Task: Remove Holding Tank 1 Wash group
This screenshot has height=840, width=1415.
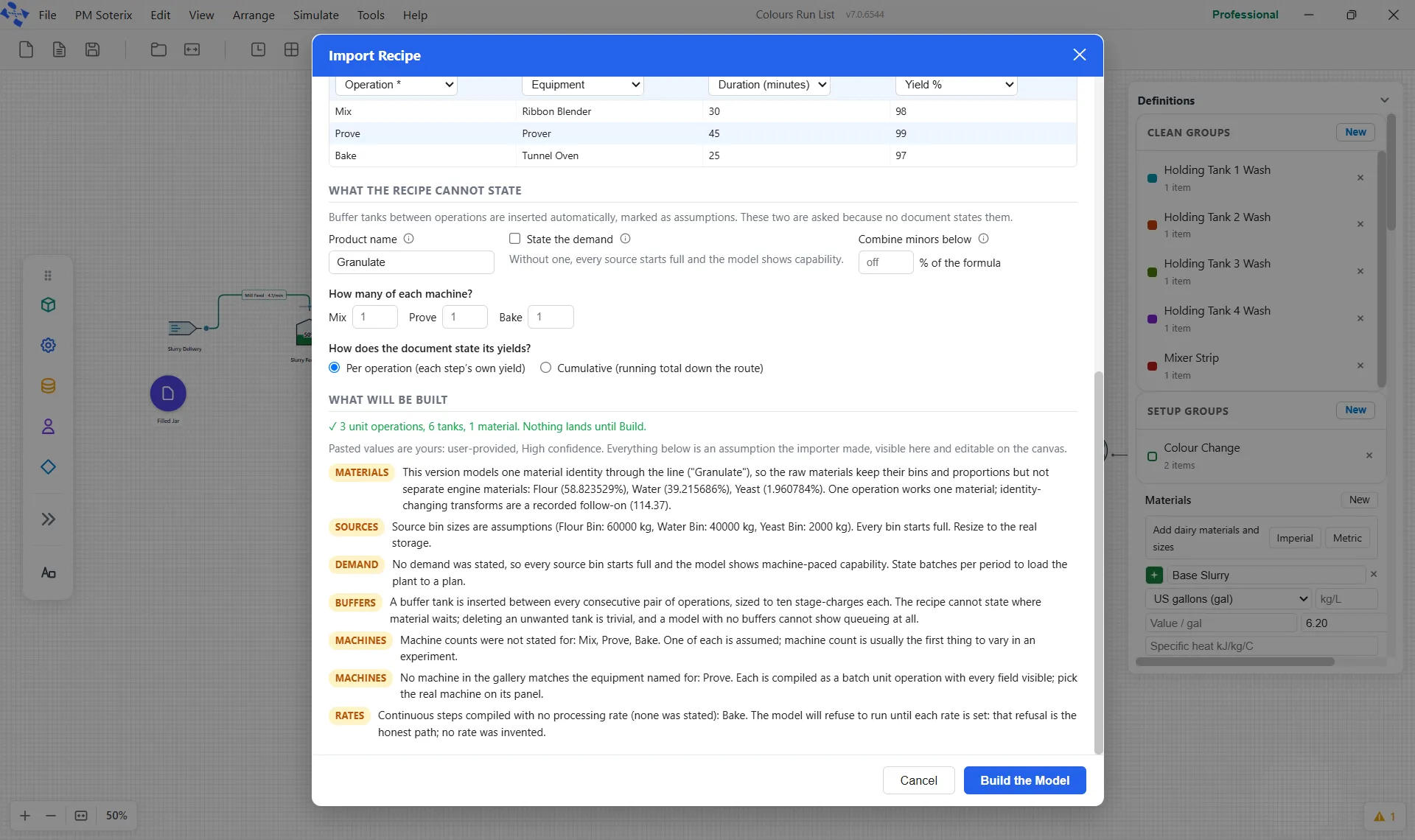Action: (1360, 178)
